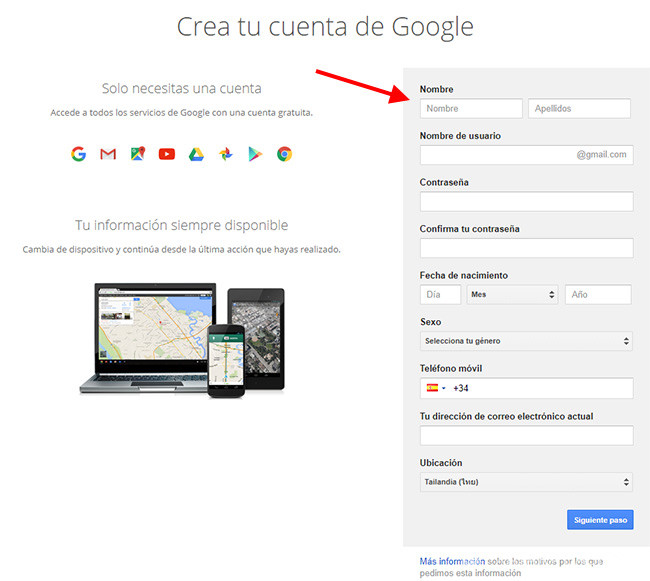
Task: Click the Chrome browser icon
Action: [x=284, y=154]
